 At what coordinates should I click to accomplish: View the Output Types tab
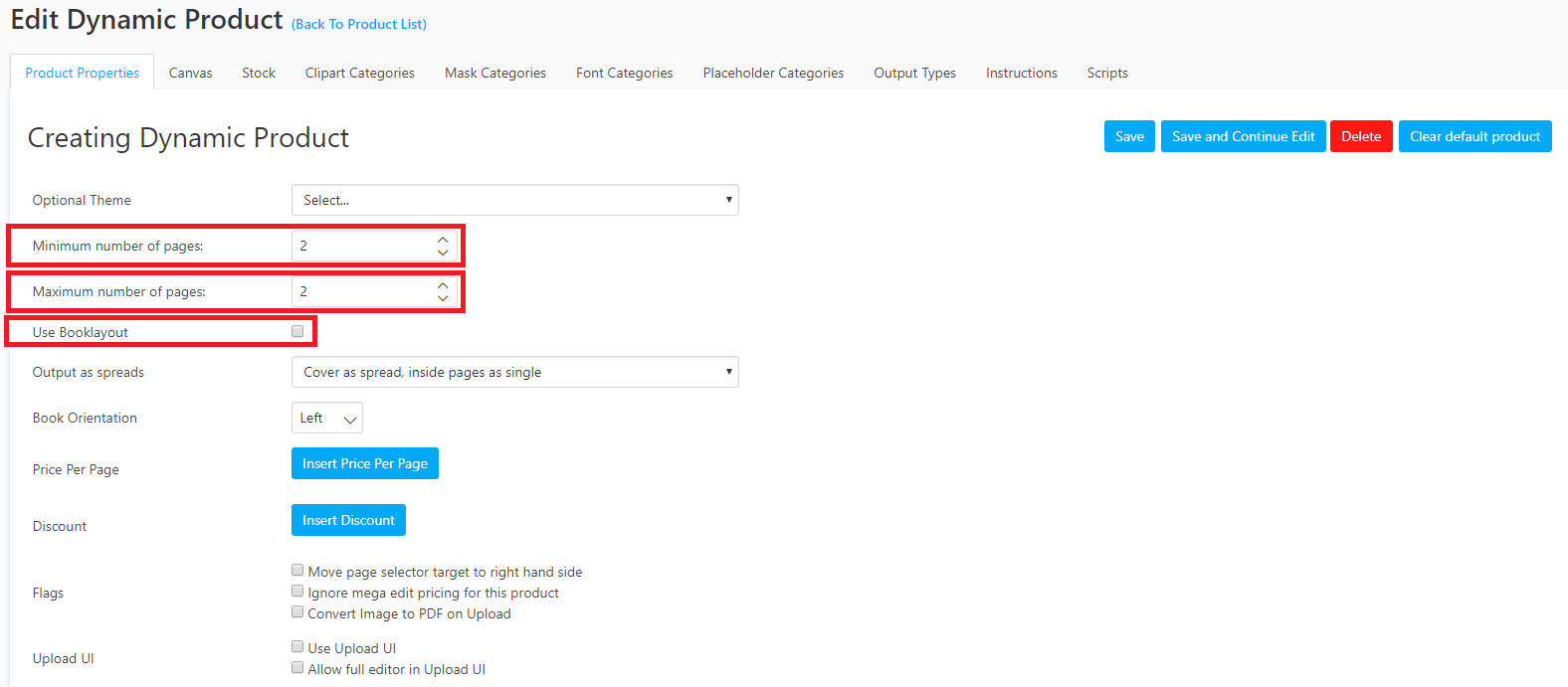coord(915,73)
